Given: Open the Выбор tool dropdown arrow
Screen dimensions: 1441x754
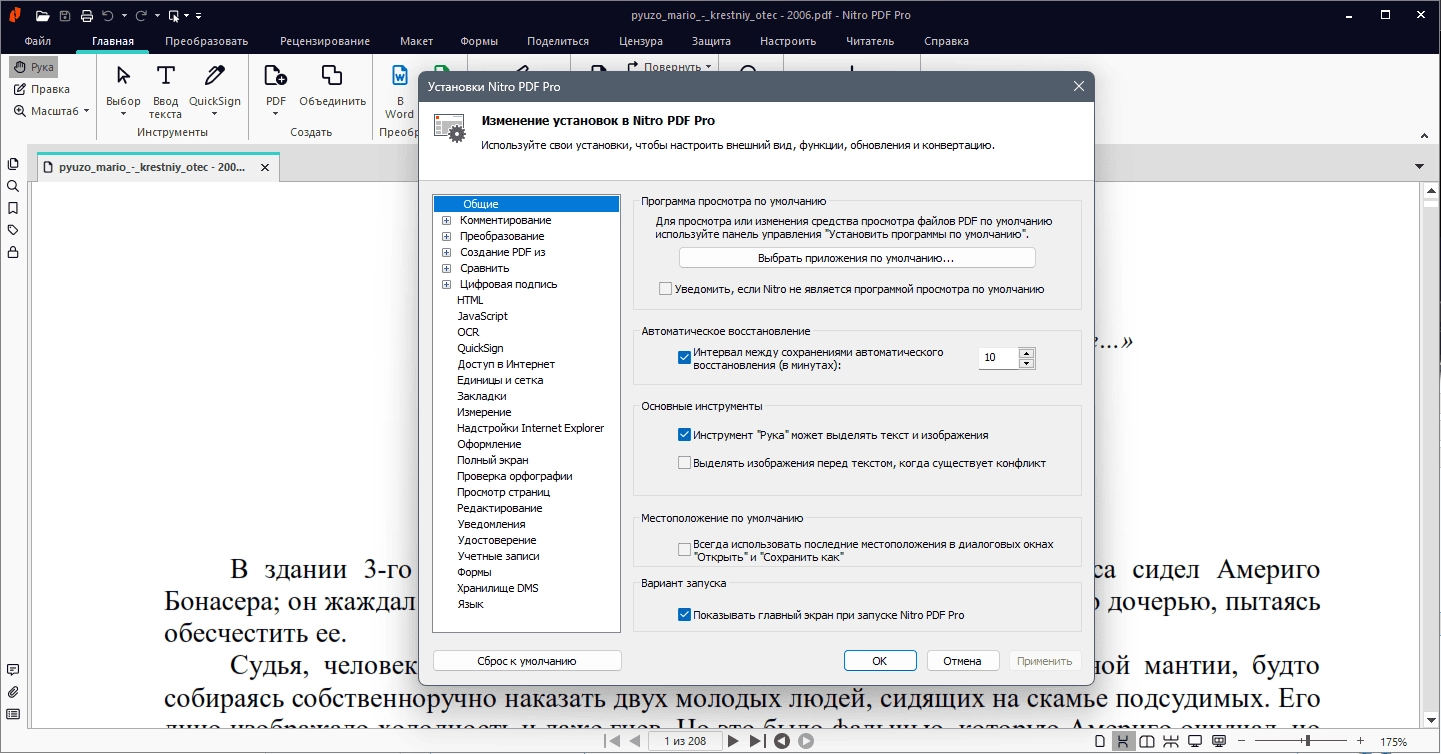Looking at the screenshot, I should tap(124, 113).
